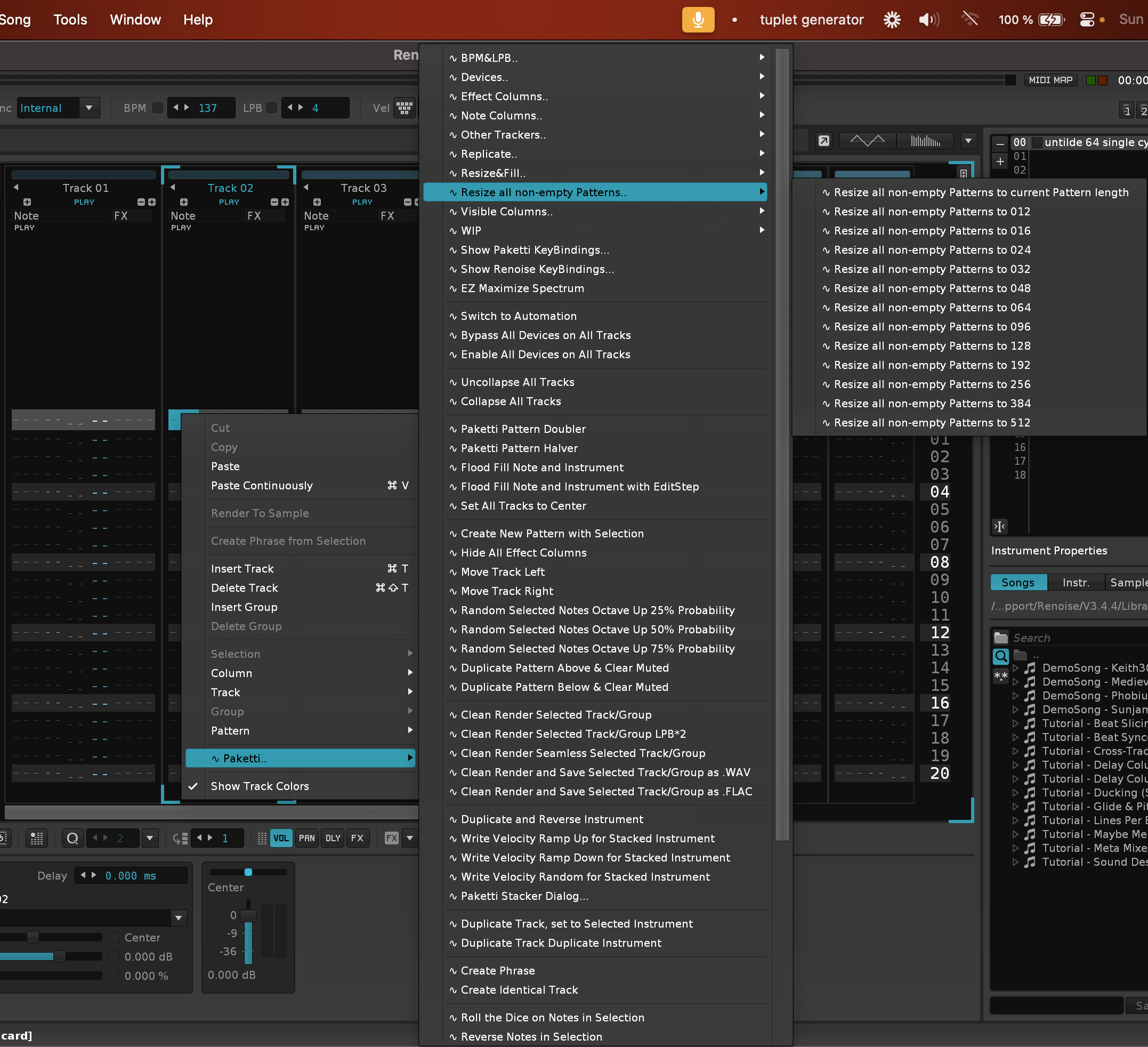Toggle the LPB checkbox
Screen dimensions: 1148x1047
[x=272, y=108]
